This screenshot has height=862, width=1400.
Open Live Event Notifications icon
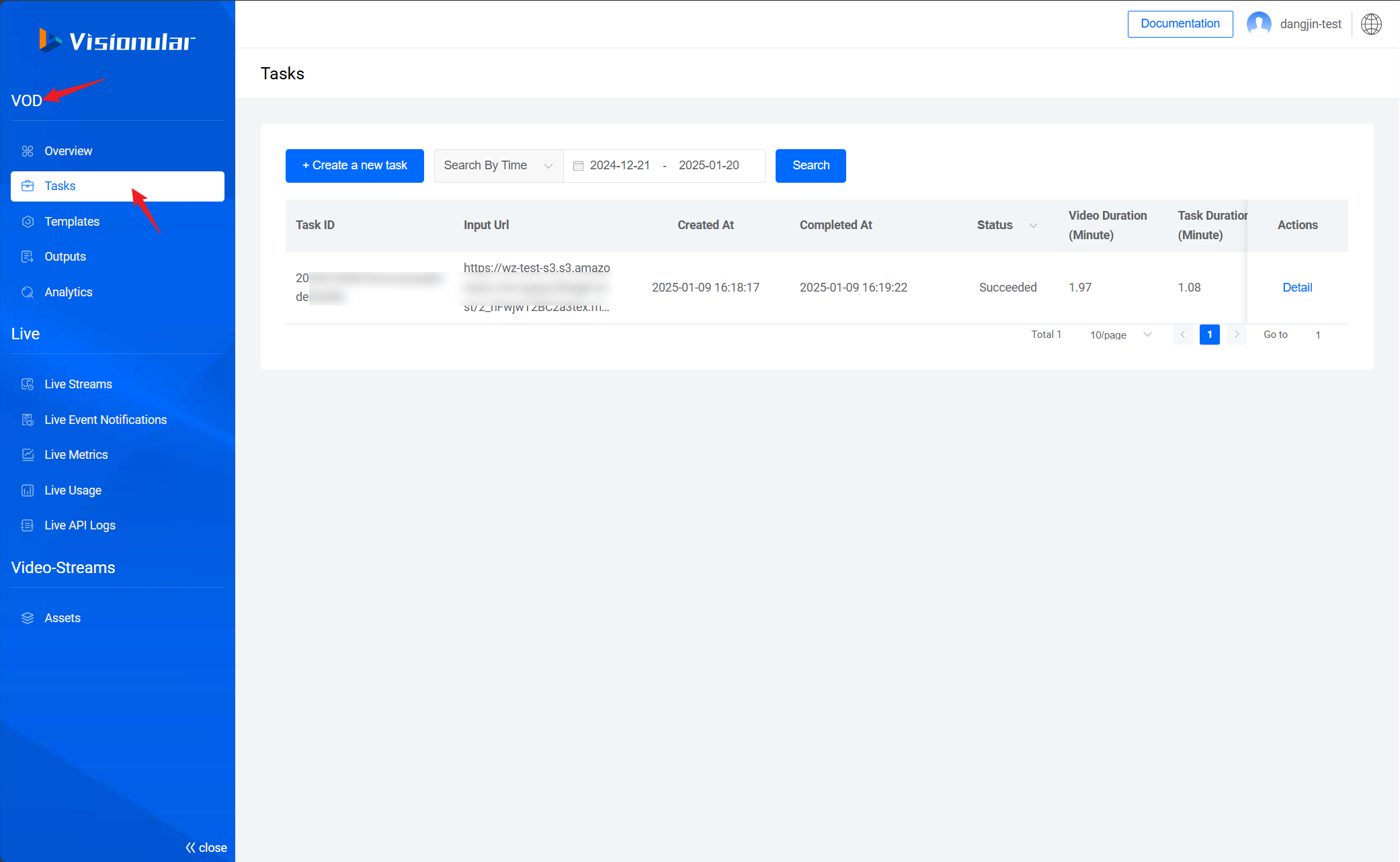tap(27, 419)
